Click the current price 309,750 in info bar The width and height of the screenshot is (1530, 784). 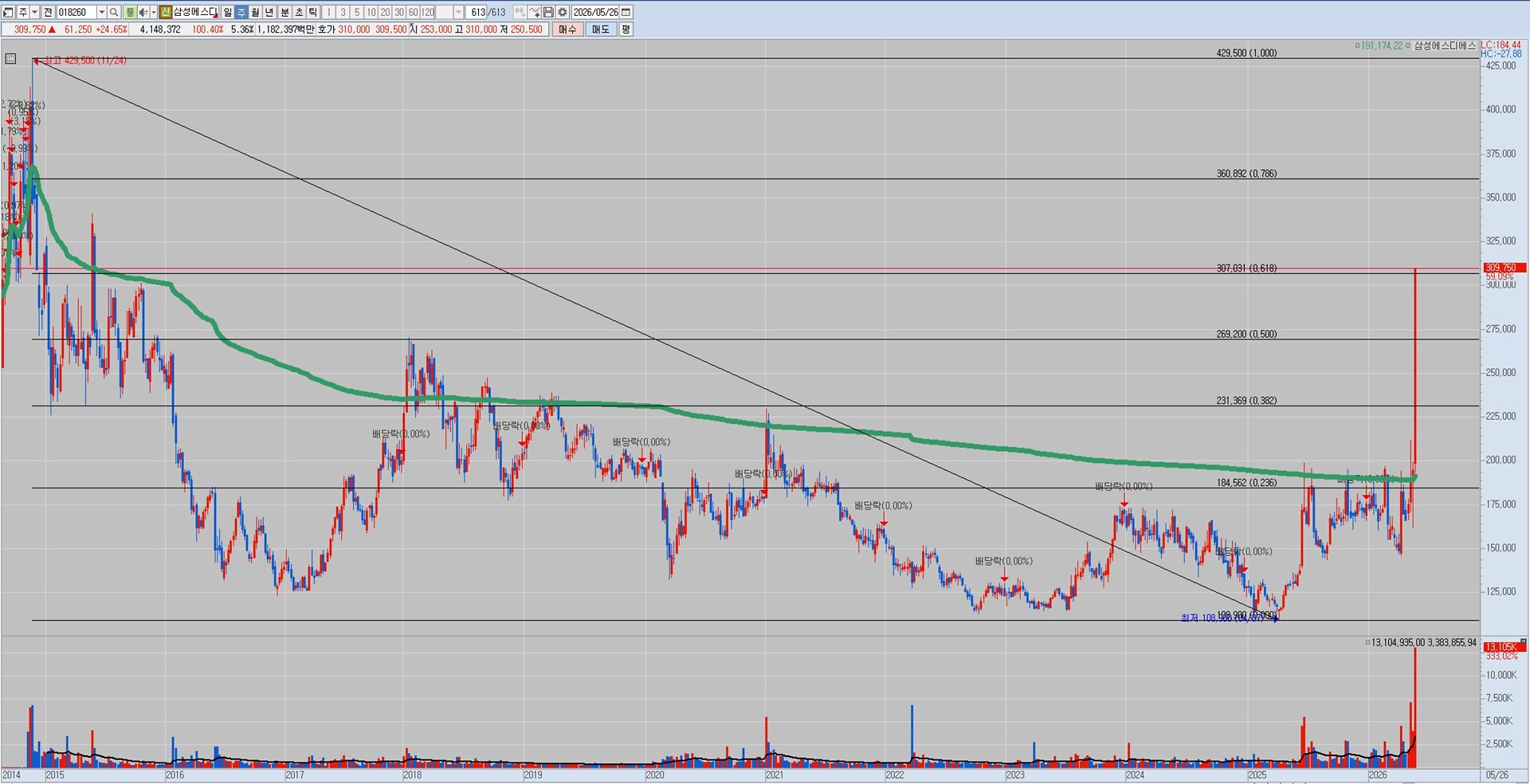[30, 29]
